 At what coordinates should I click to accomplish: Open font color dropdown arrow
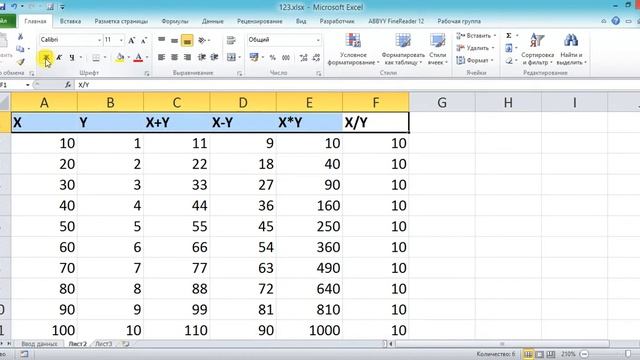tap(147, 58)
